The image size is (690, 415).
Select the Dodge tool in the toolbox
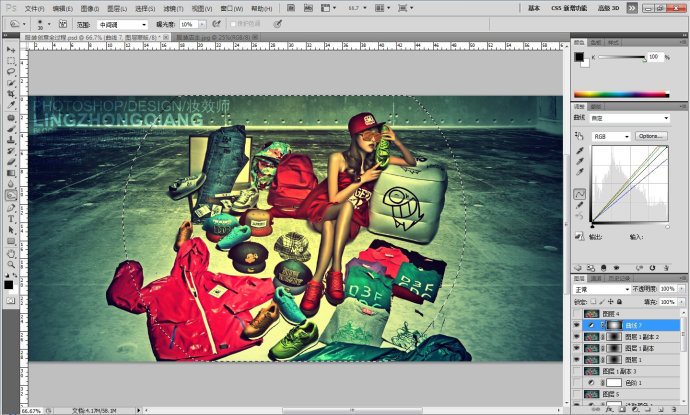click(x=11, y=195)
